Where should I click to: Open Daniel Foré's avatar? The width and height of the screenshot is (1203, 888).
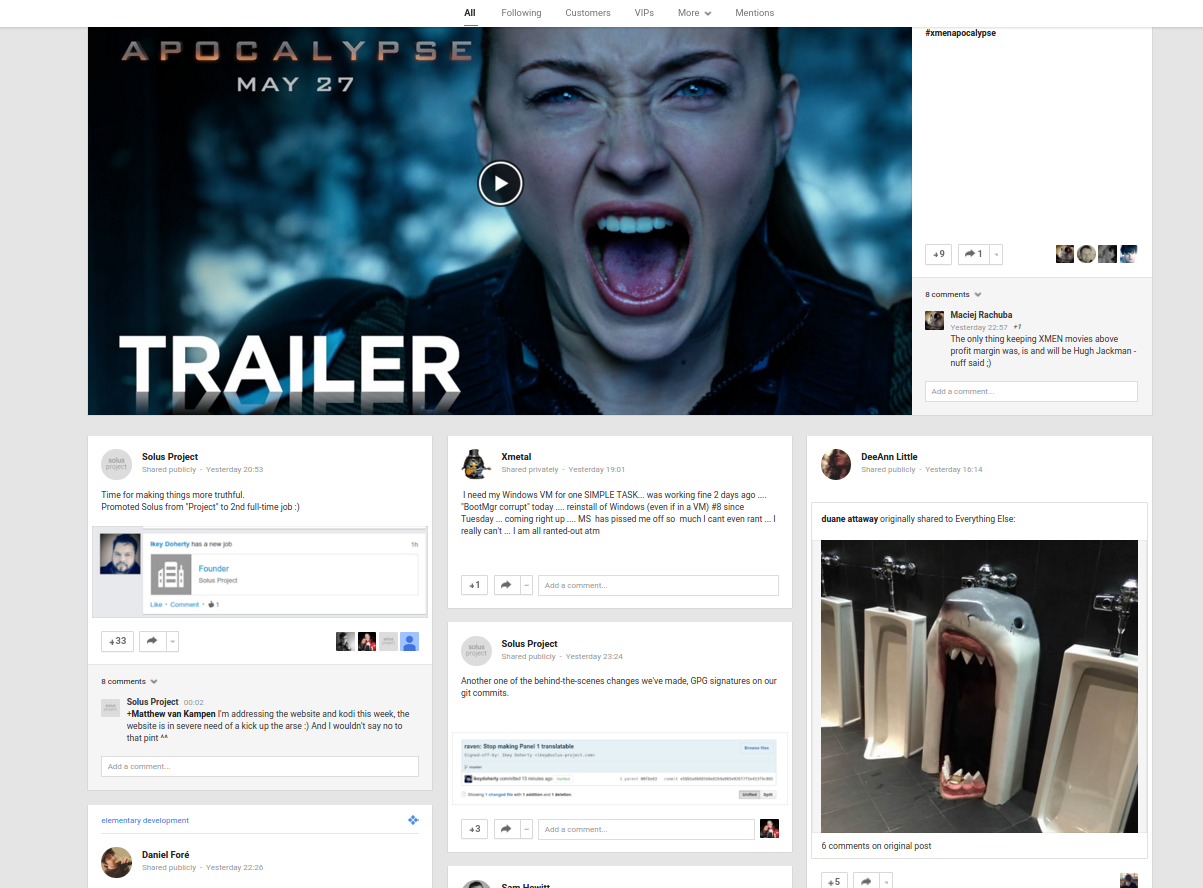(x=116, y=862)
